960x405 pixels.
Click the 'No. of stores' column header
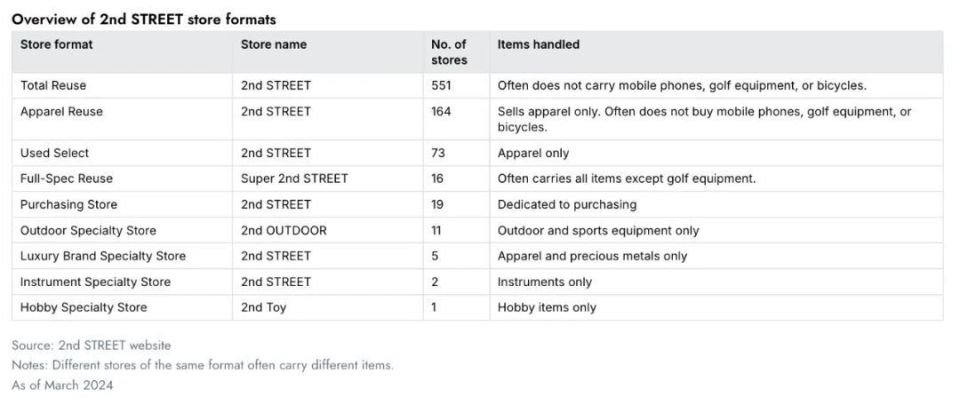(x=449, y=53)
